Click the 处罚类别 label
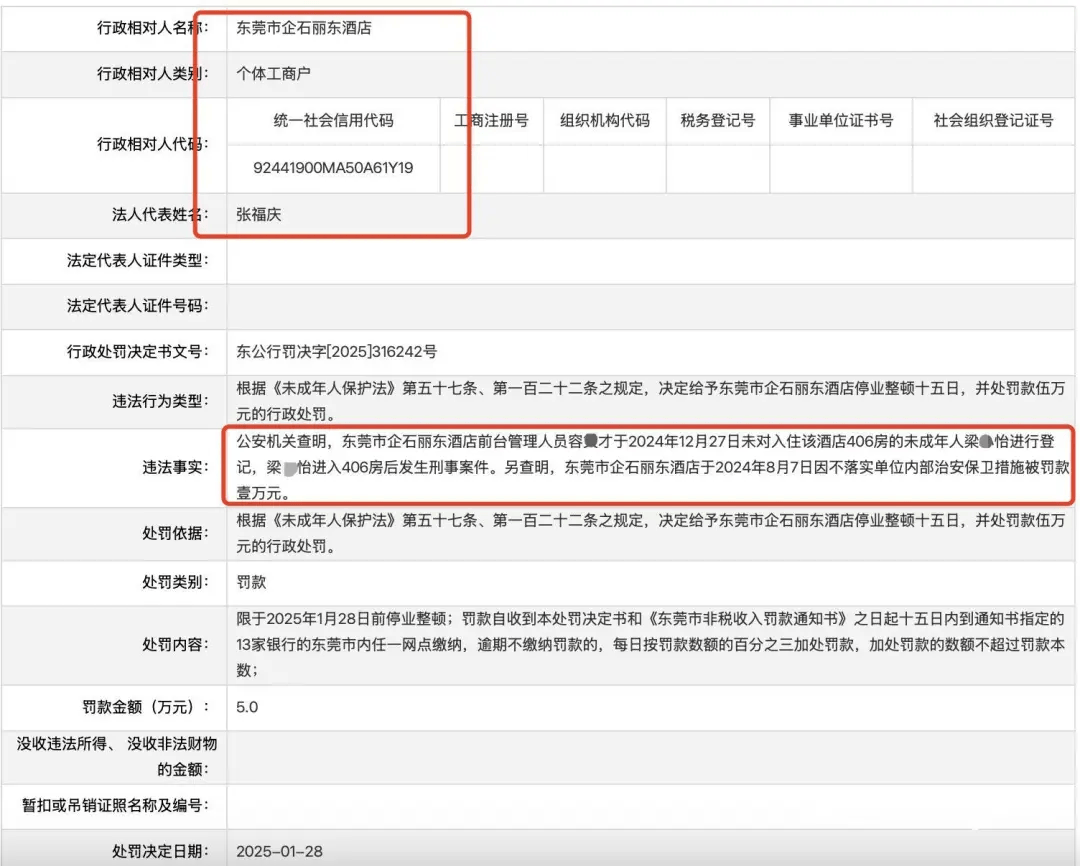1080x866 pixels. coord(175,583)
